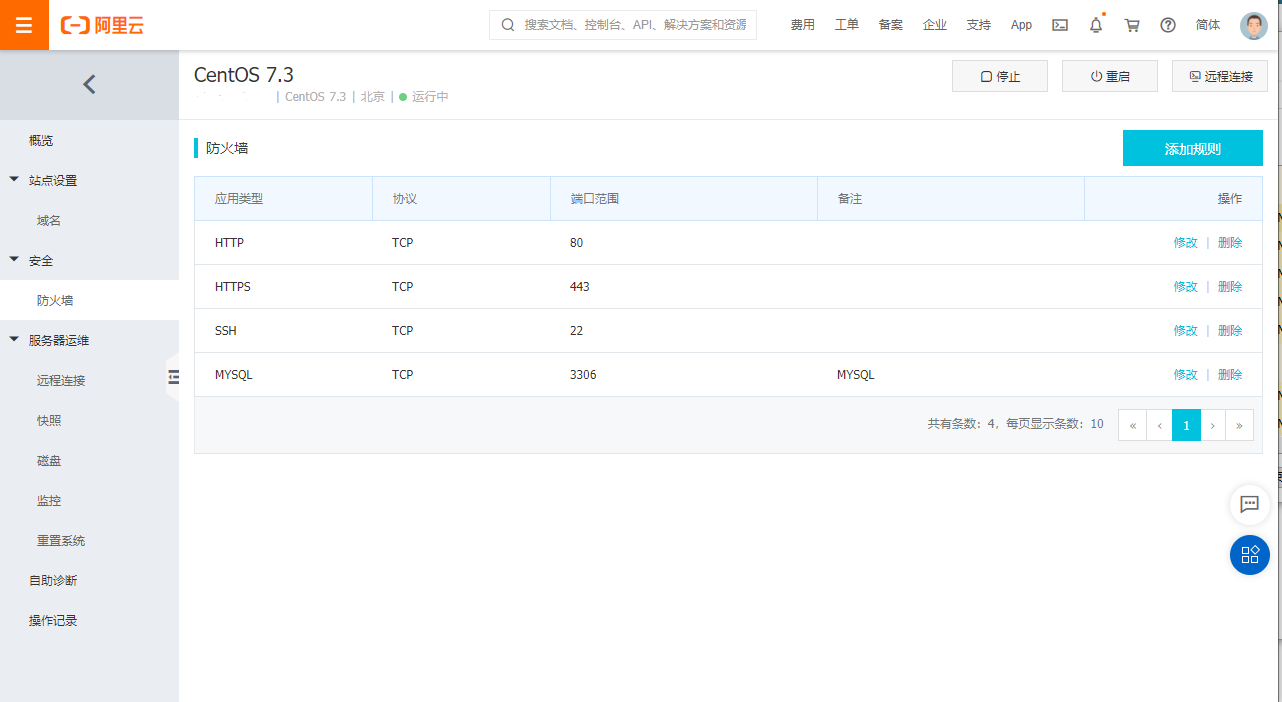Open the user avatar profile menu
1282x702 pixels.
1253,25
